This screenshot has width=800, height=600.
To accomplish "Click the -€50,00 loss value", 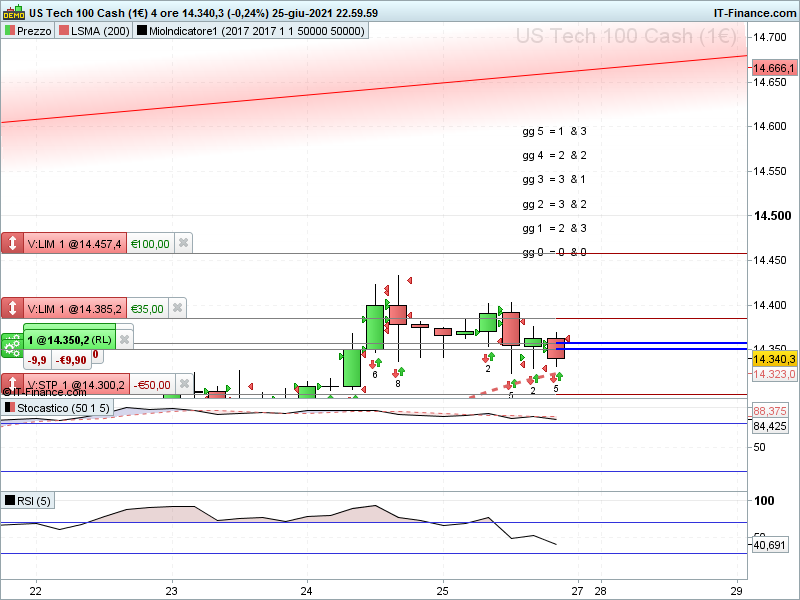I will 152,385.
